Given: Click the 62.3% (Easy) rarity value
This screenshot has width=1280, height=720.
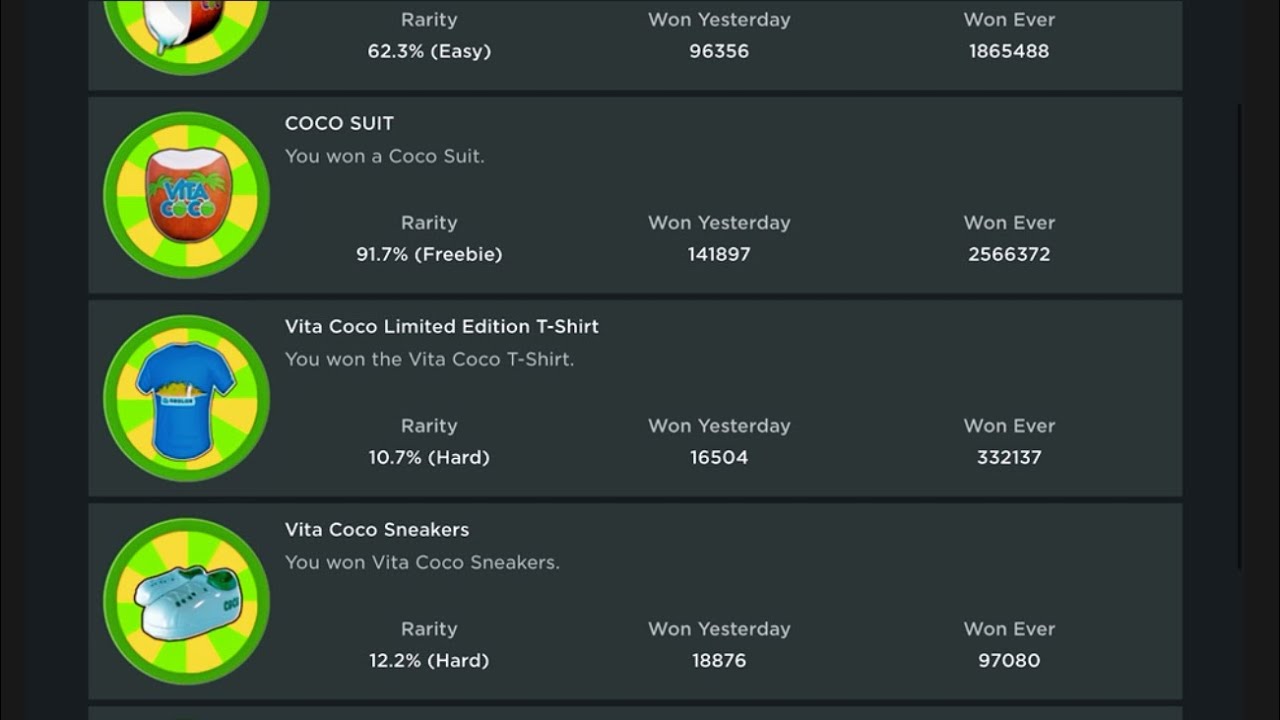Looking at the screenshot, I should (429, 51).
